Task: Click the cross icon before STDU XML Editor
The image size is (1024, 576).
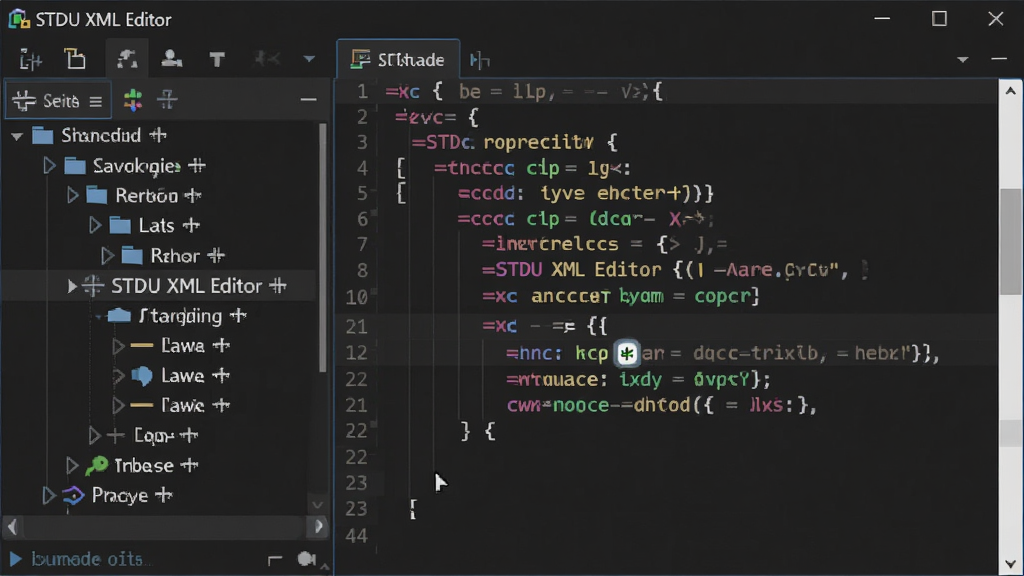Action: (93, 286)
